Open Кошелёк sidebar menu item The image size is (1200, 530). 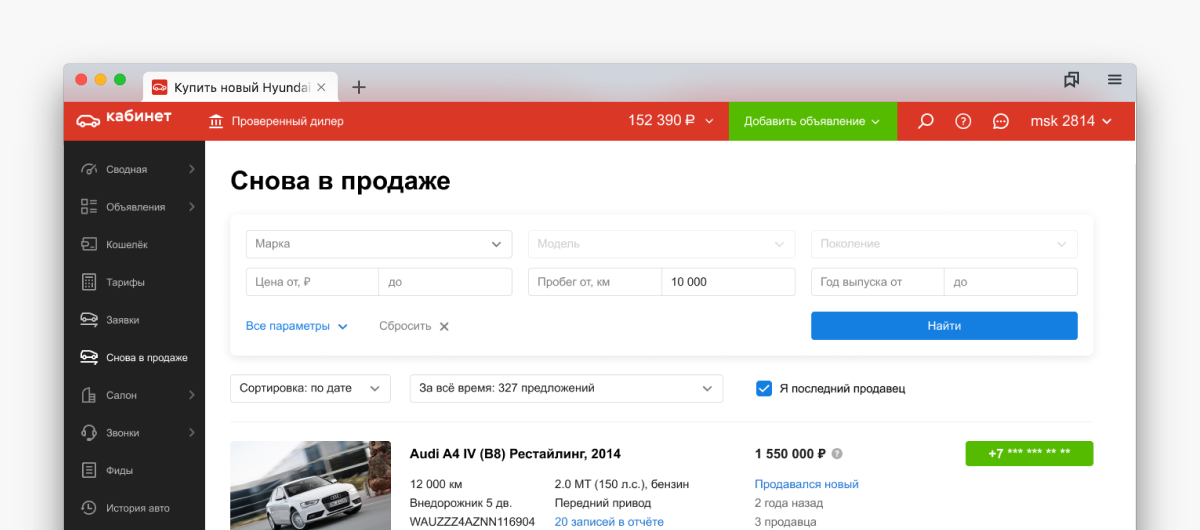pos(134,244)
